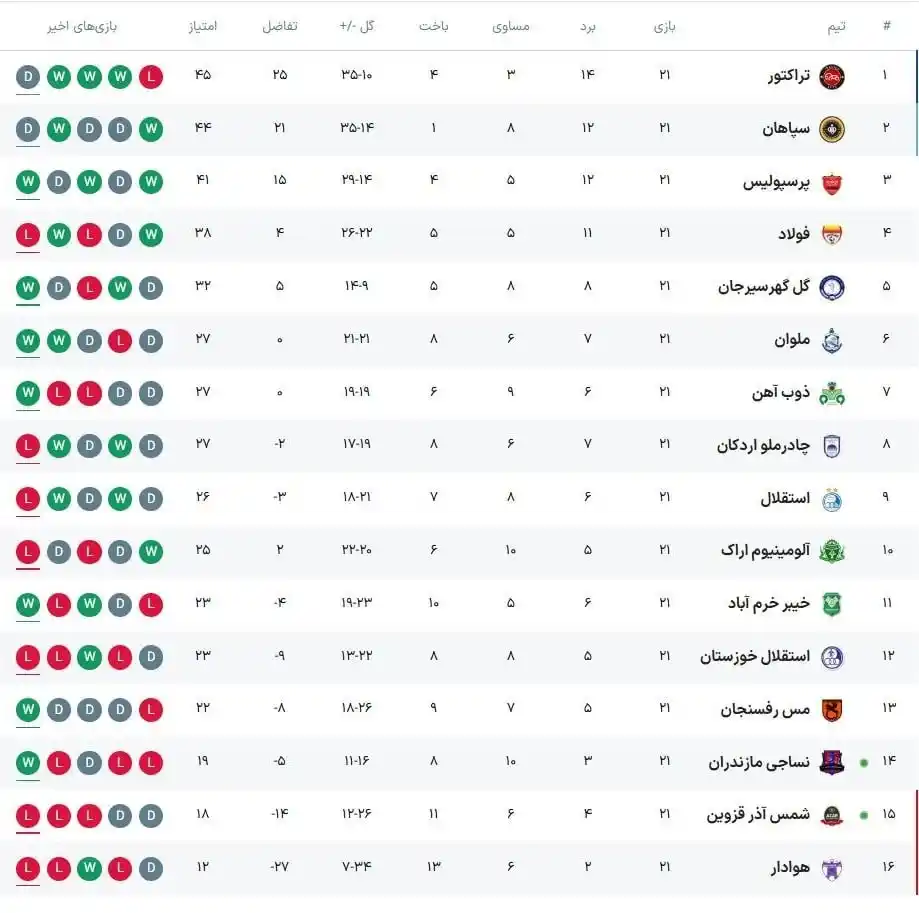The height and width of the screenshot is (913, 919).
Task: Select the Persepolis red club logo
Action: point(831,183)
